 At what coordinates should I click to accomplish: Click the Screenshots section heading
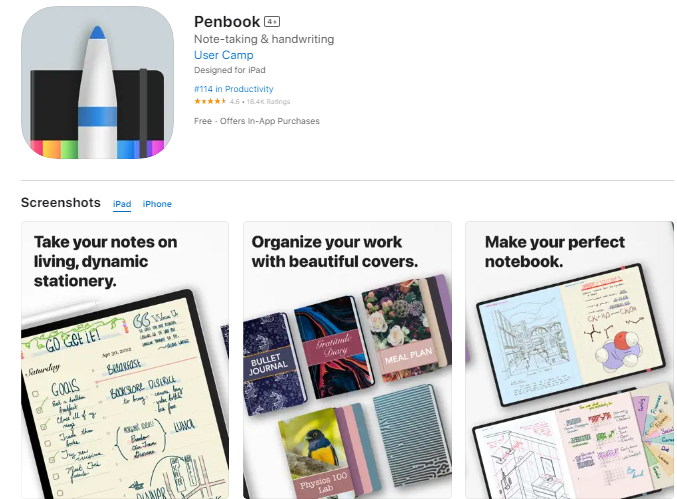(61, 203)
